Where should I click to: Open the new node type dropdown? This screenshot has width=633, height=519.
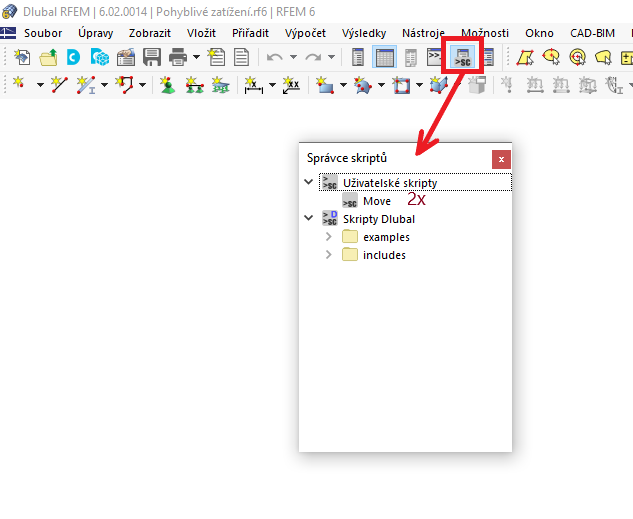tap(40, 85)
